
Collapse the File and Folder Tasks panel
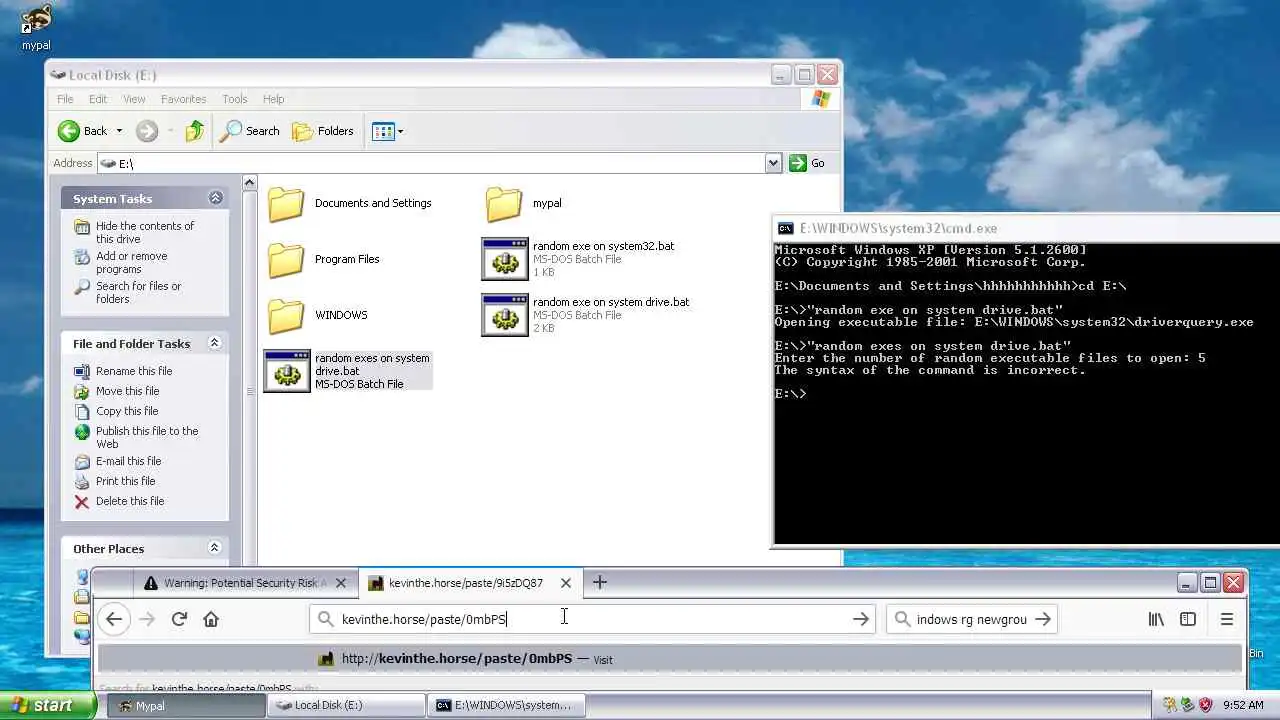(214, 343)
